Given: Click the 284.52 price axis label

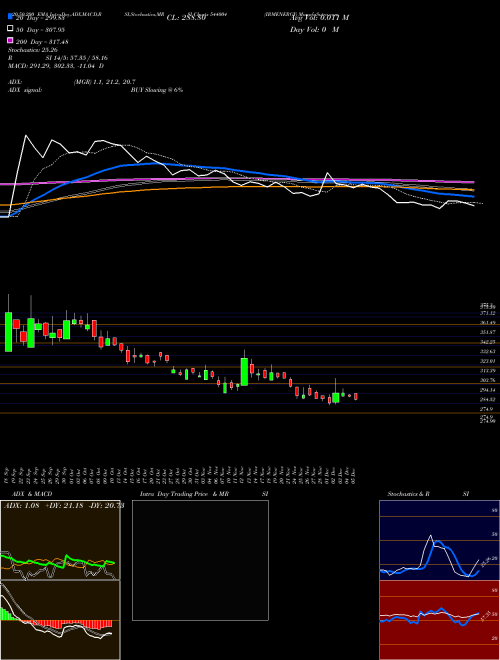Looking at the screenshot, I should pyautogui.click(x=487, y=399).
